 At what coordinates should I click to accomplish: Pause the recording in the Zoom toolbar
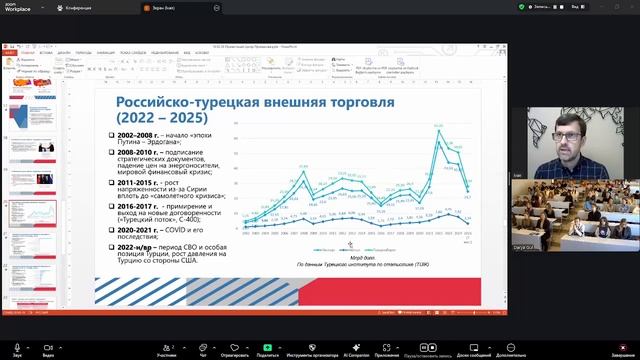[x=424, y=348]
